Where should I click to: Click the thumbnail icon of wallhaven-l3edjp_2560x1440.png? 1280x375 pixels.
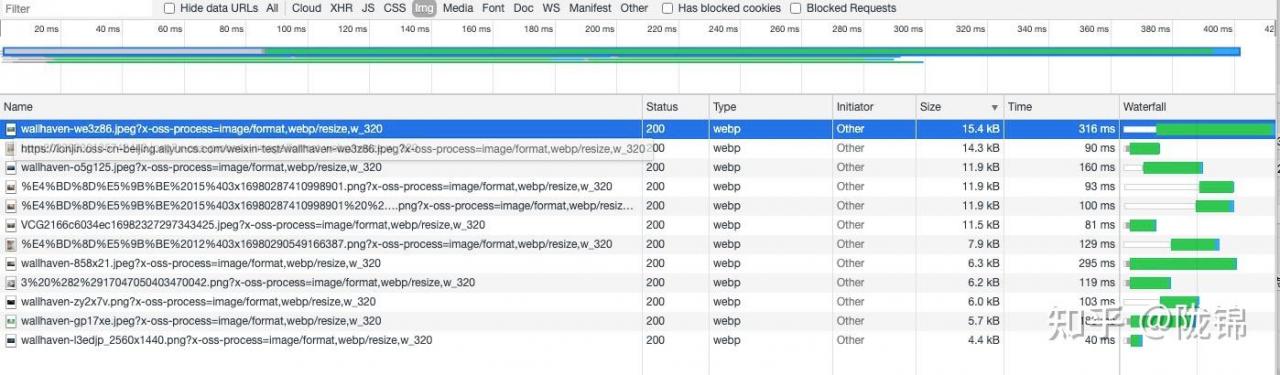(x=11, y=340)
